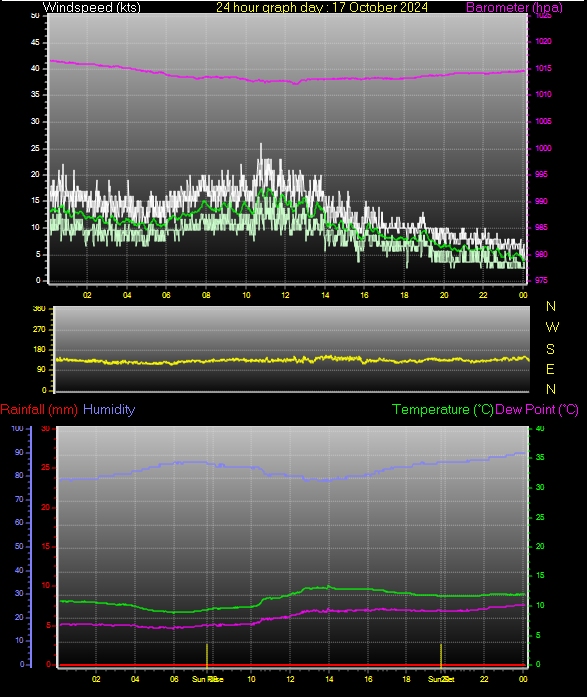Click the Sun Rise marker on lower chart
The height and width of the screenshot is (697, 587).
(208, 679)
